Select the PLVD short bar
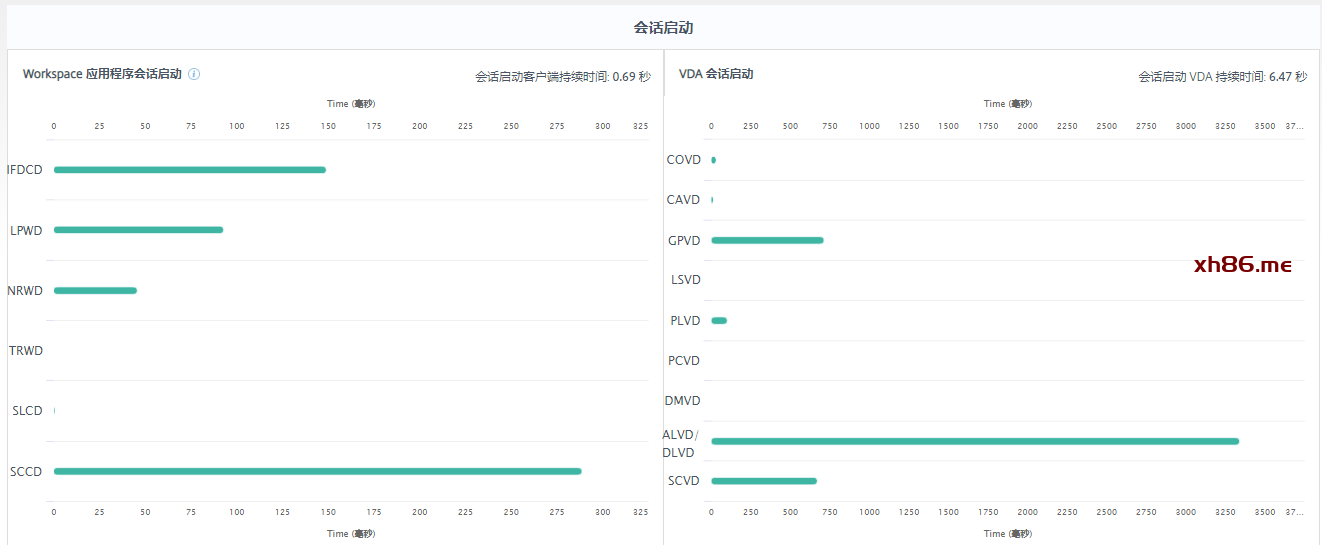The height and width of the screenshot is (545, 1322). pos(719,321)
